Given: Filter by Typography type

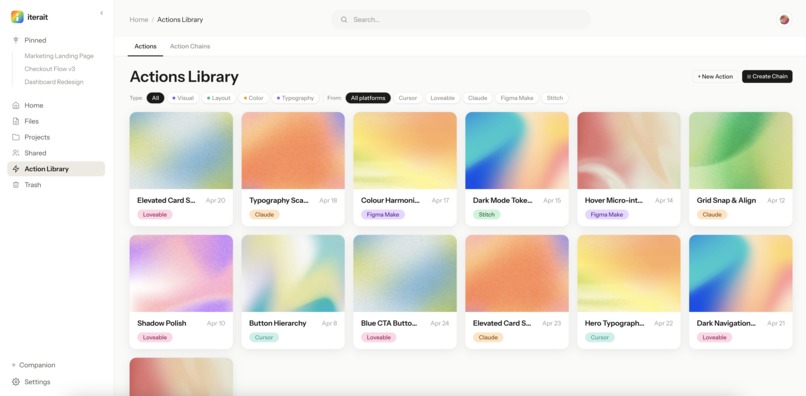Looking at the screenshot, I should pos(295,98).
